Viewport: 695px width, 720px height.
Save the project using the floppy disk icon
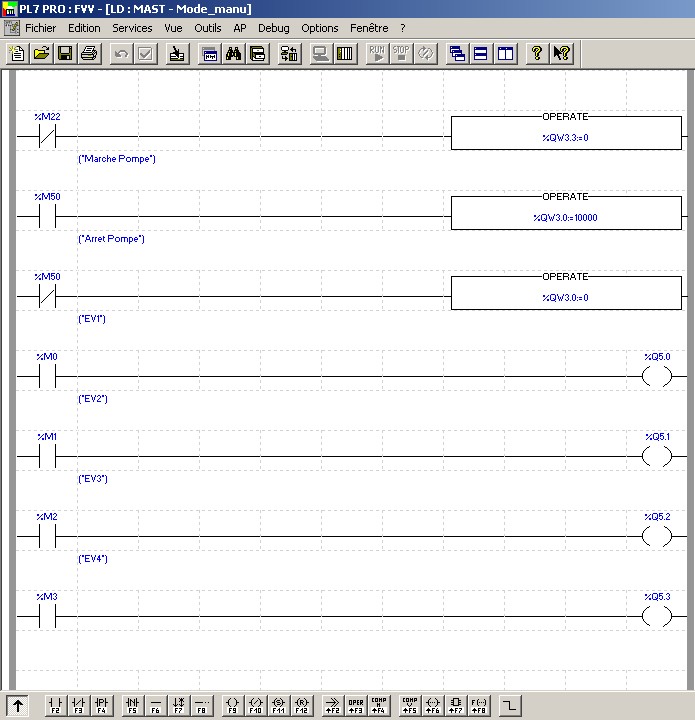[x=65, y=53]
